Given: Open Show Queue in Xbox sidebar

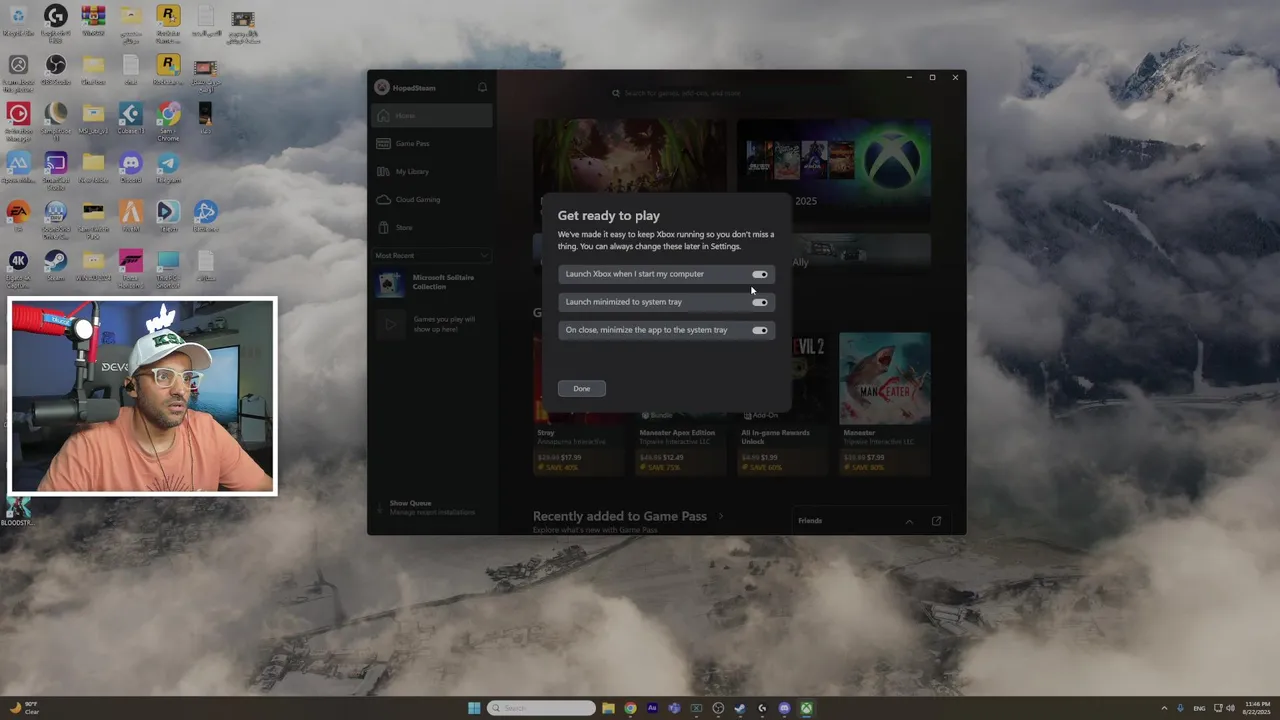Looking at the screenshot, I should click(x=432, y=507).
